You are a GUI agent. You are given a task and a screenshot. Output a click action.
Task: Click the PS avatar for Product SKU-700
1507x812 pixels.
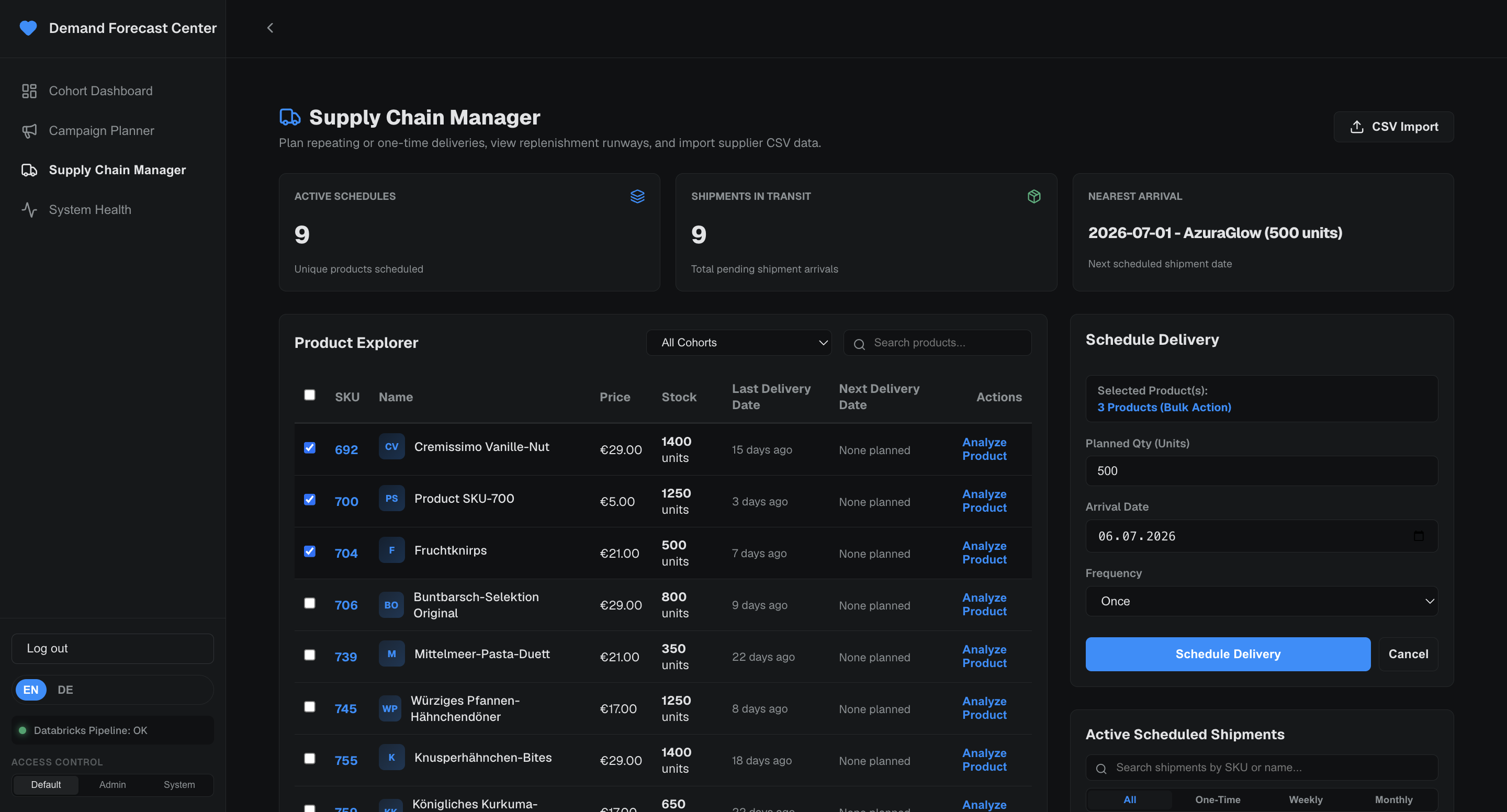click(x=391, y=499)
